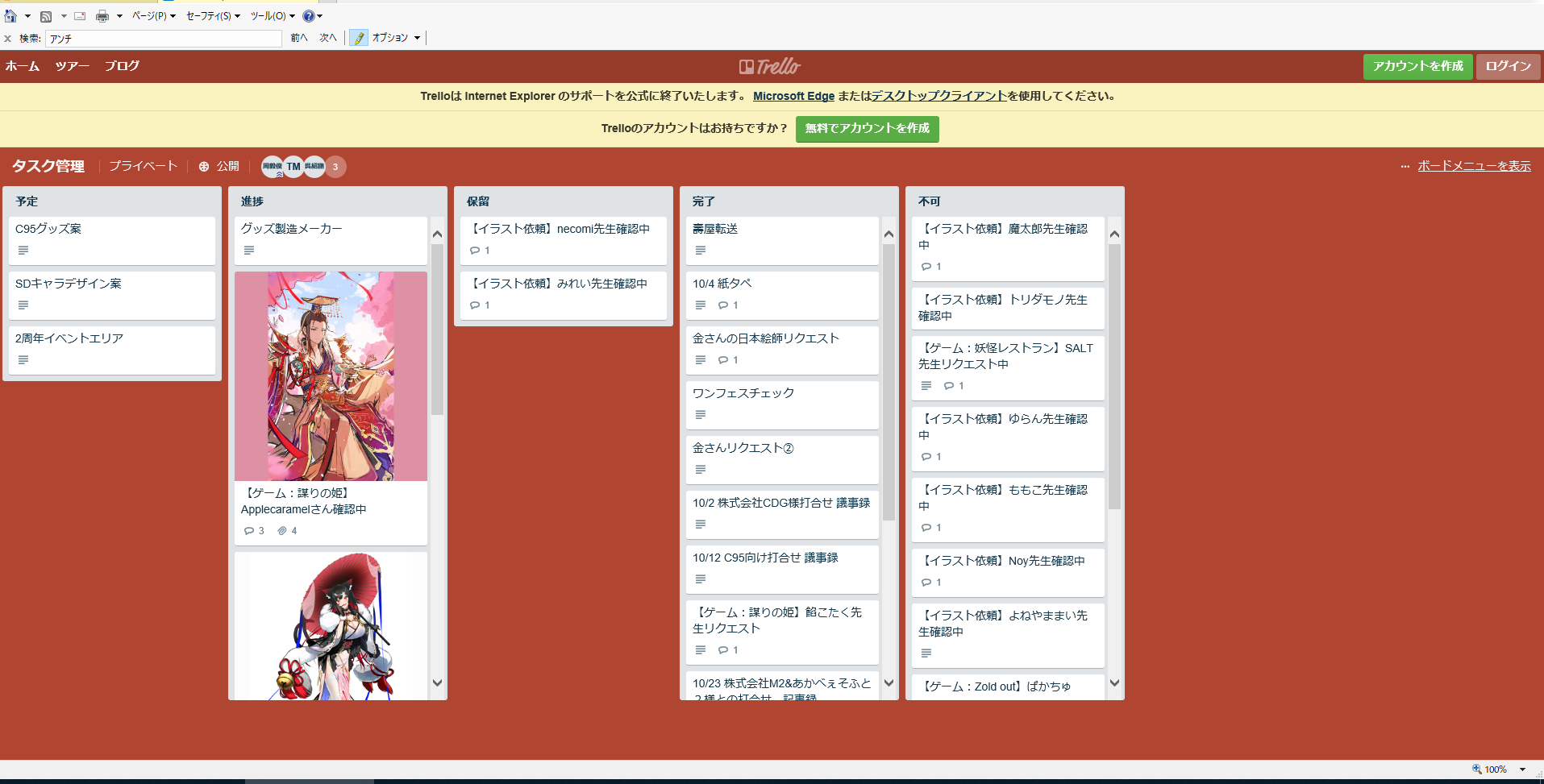Screen dimensions: 1544x784
Task: Open the オプション dropdown in the find bar
Action: tap(397, 38)
